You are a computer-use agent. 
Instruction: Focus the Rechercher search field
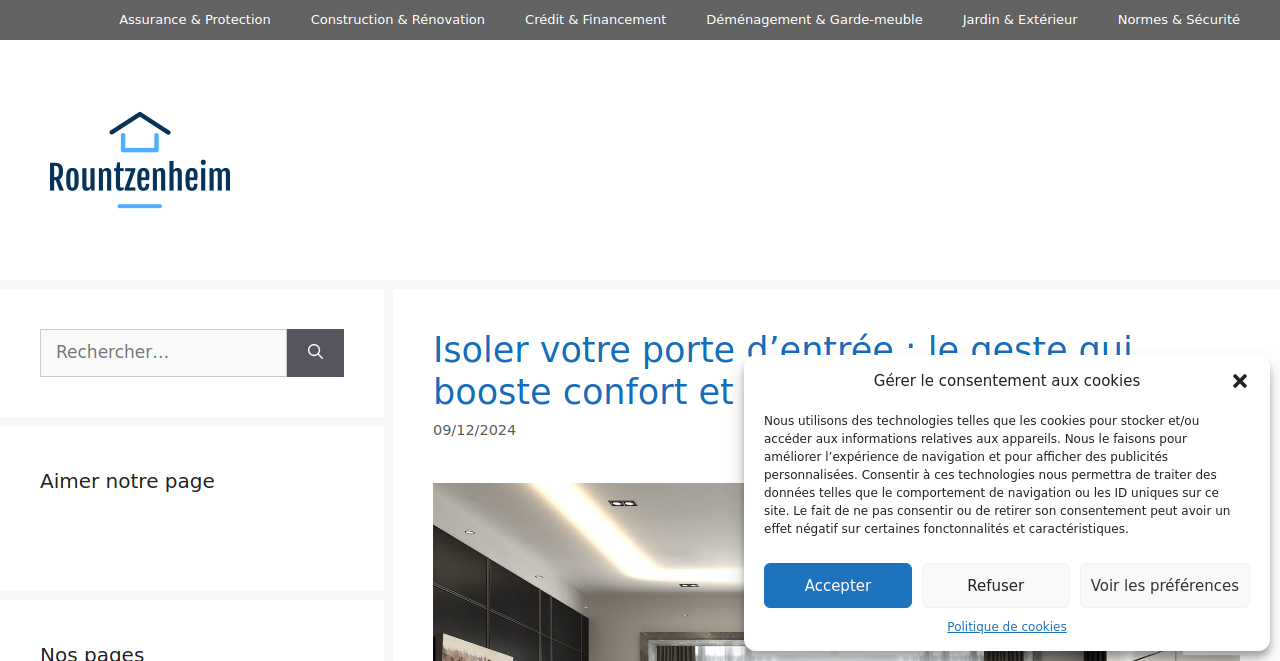tap(163, 353)
